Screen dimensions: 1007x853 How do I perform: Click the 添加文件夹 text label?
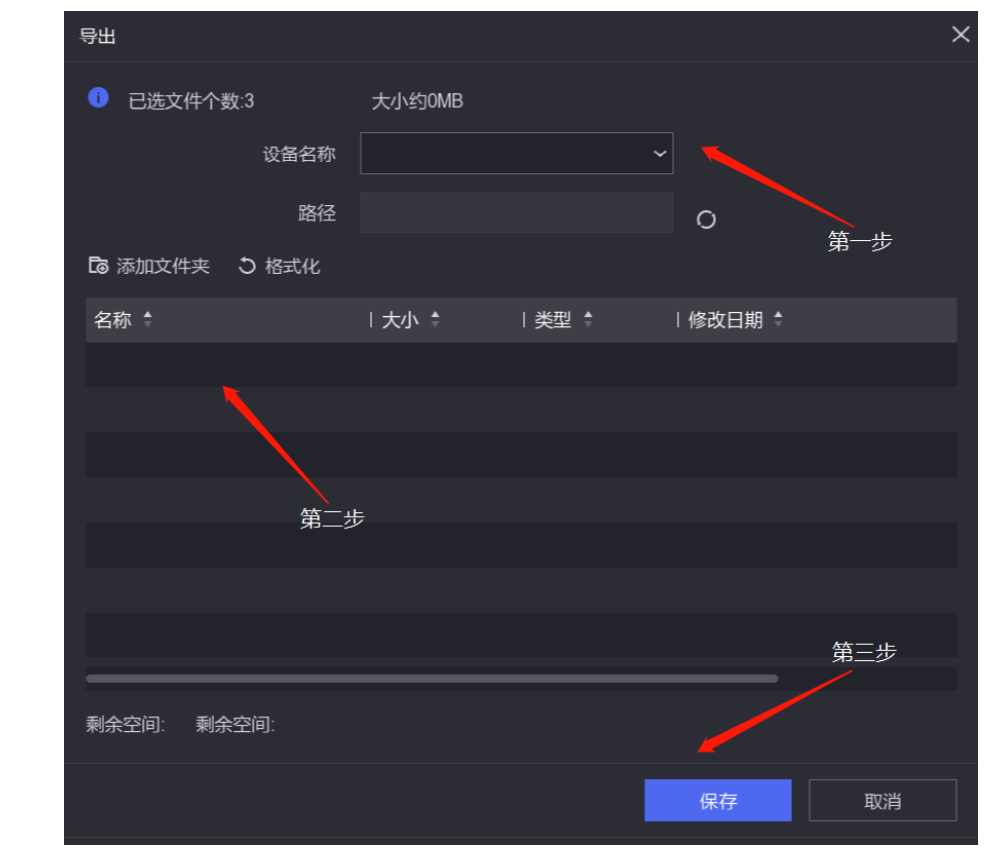(x=163, y=266)
